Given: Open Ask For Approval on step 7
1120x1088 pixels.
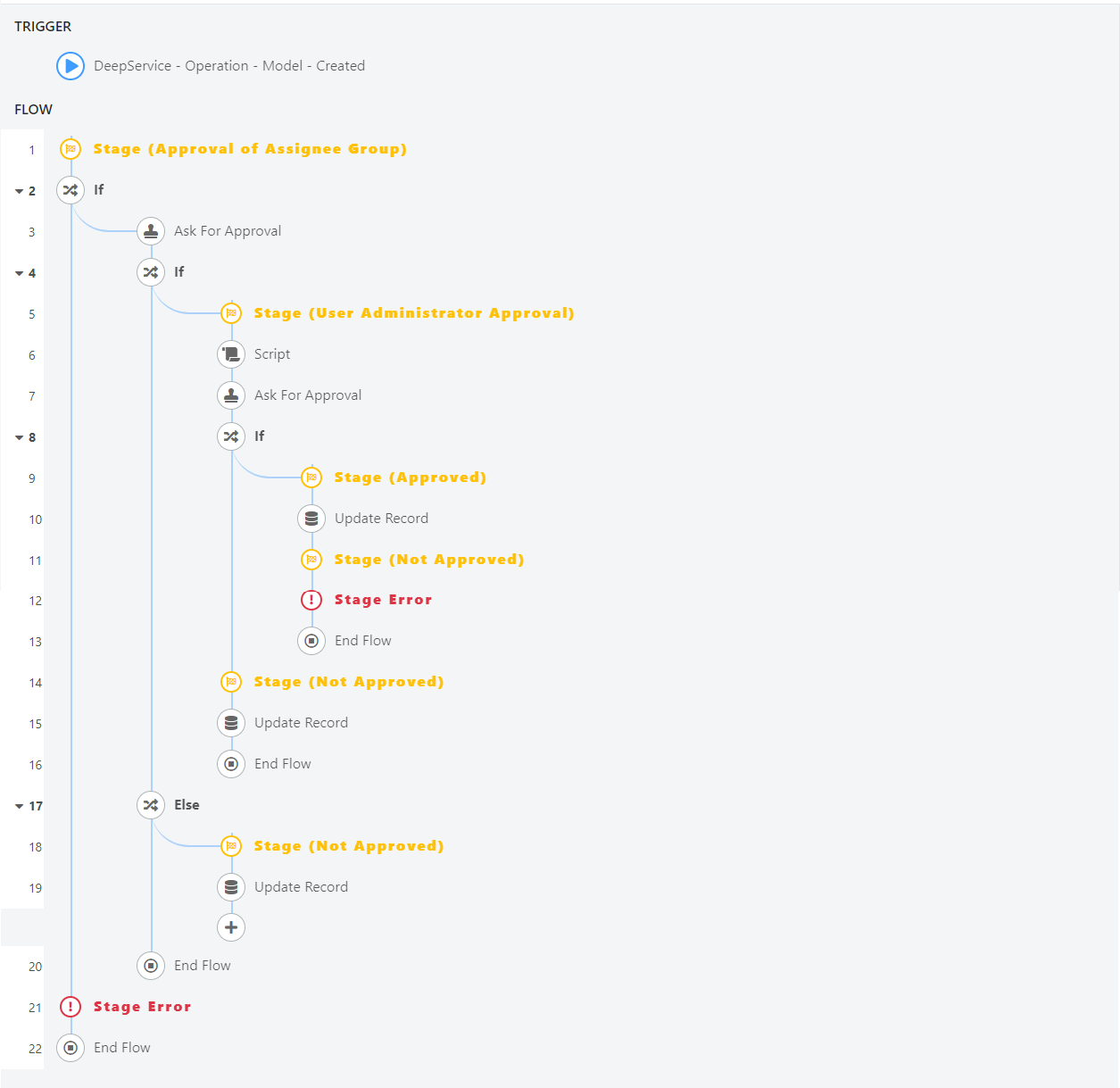Looking at the screenshot, I should pyautogui.click(x=308, y=395).
